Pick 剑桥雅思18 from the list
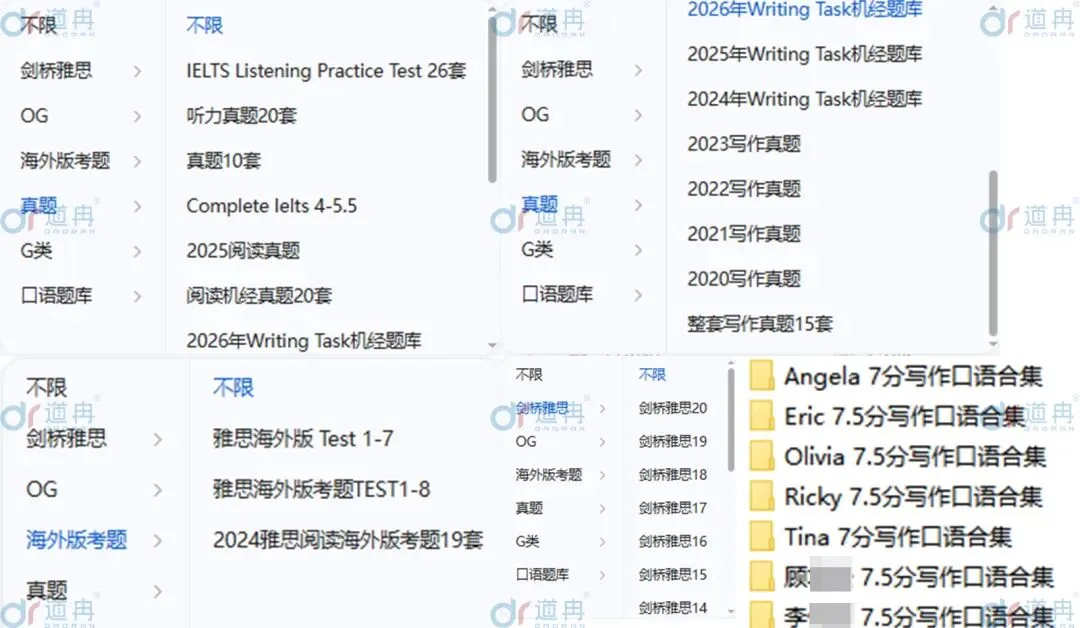The image size is (1080, 628). [672, 474]
